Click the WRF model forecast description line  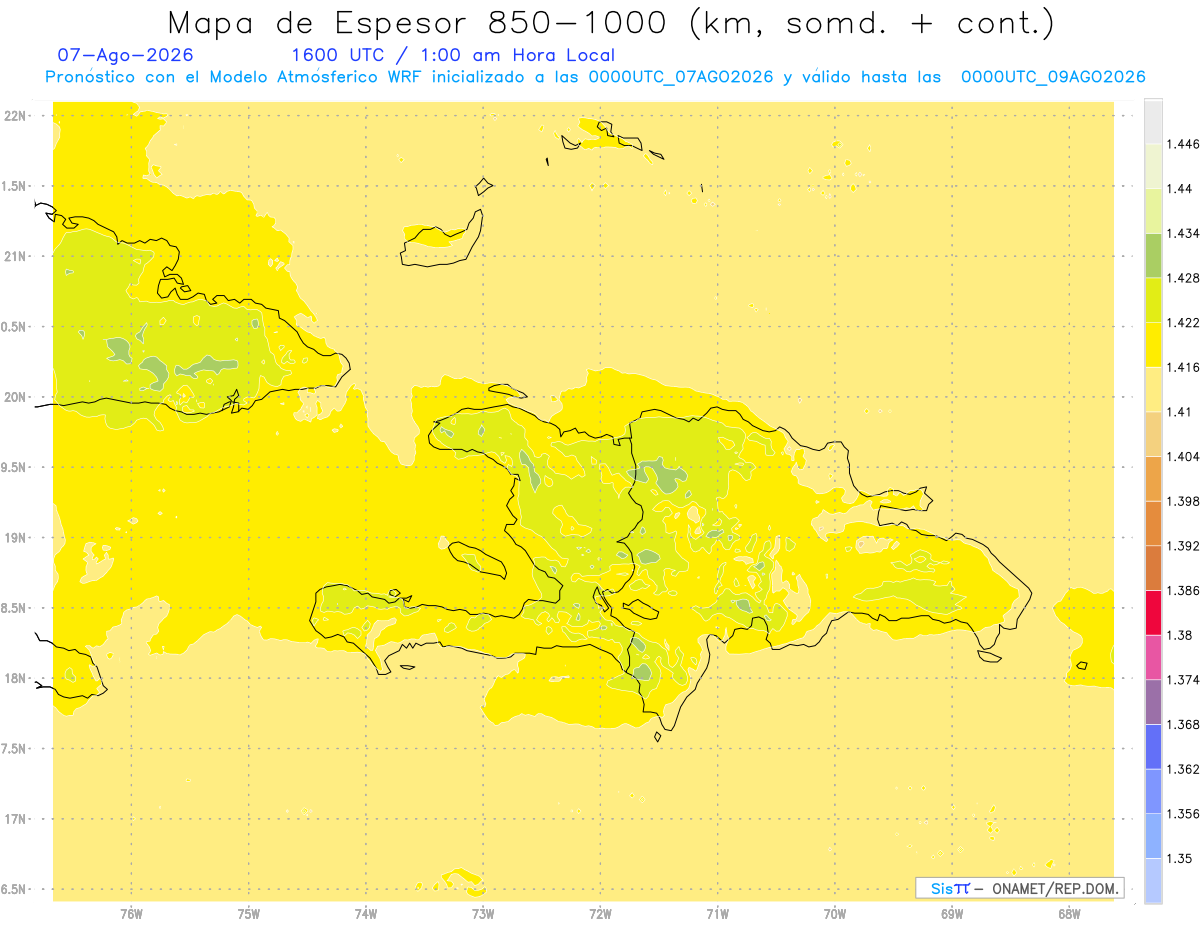point(595,77)
